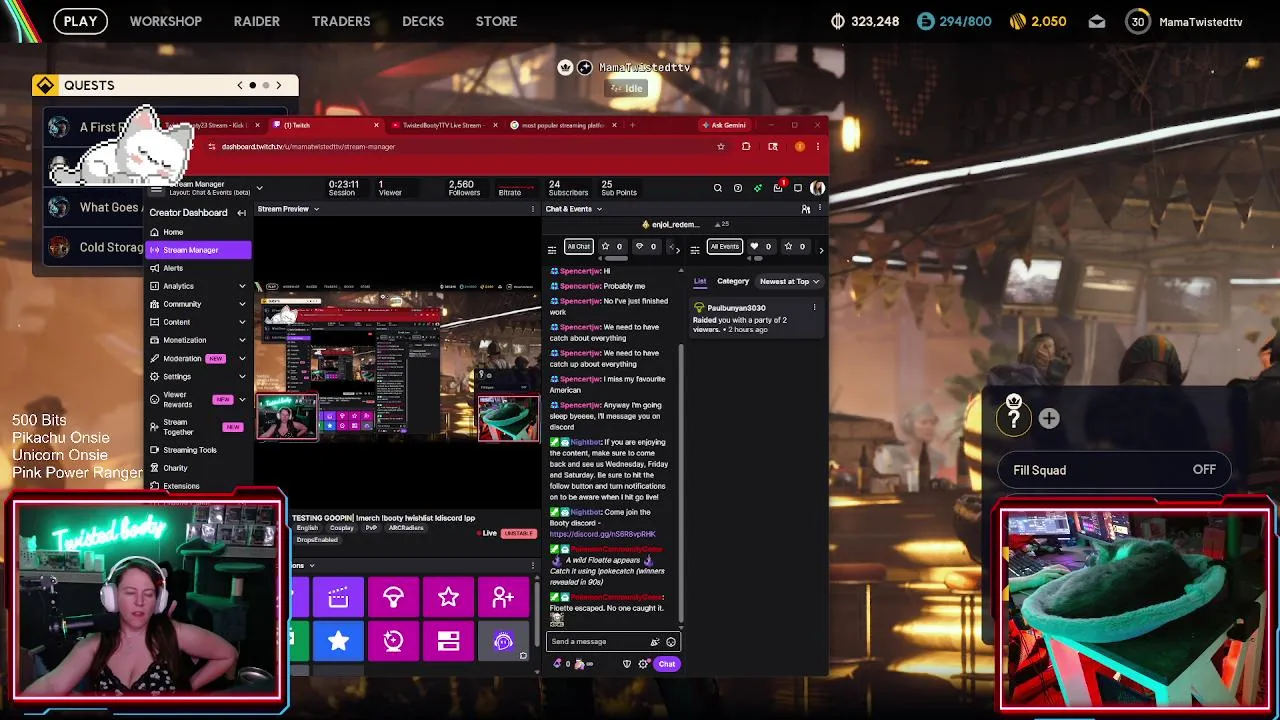Click the cat bed camera overlay thumbnail
Image resolution: width=1280 pixels, height=720 pixels.
click(x=1135, y=609)
